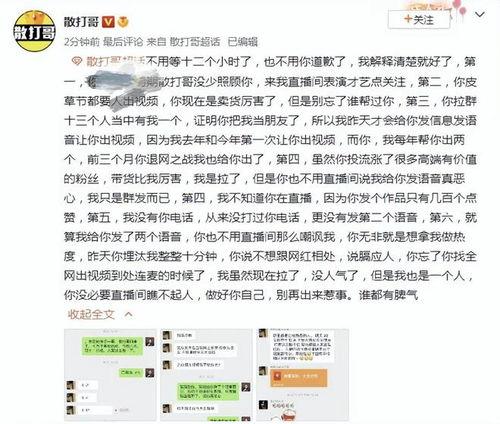Click the gold membership crown badge
Viewport: 500px width, 424px height.
(123, 22)
